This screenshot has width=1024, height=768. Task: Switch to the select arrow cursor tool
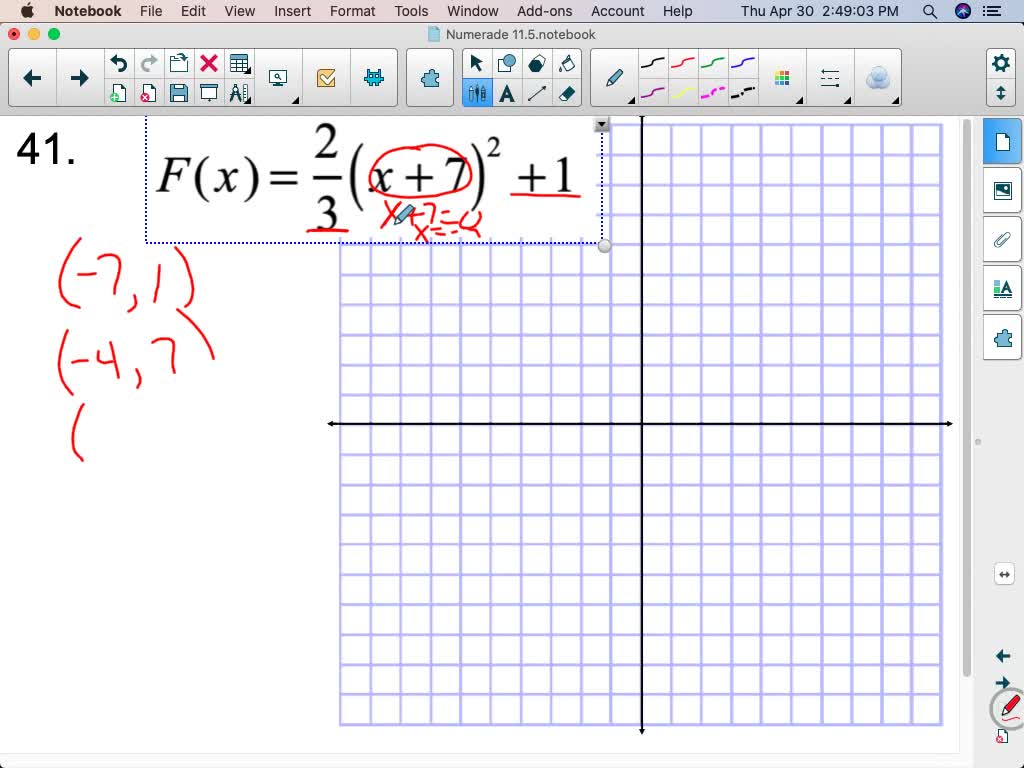(477, 62)
